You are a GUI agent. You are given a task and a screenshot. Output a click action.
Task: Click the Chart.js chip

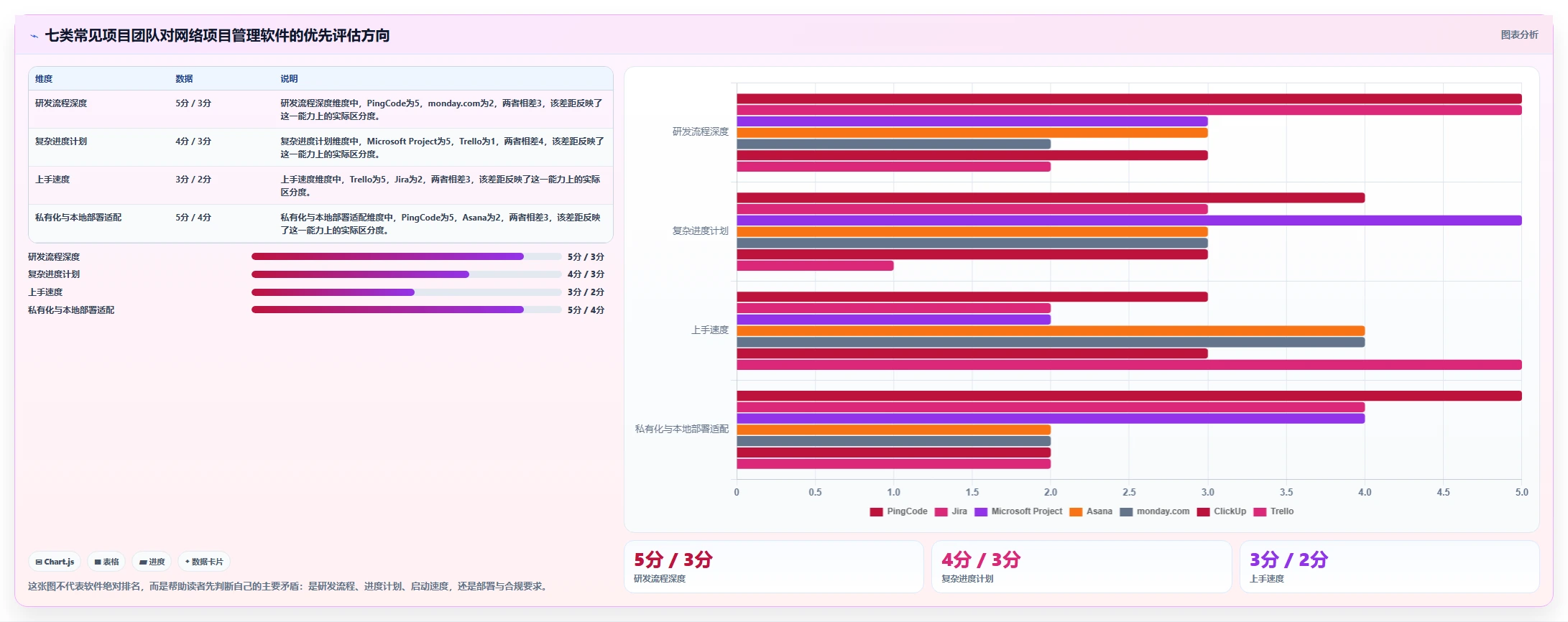pyautogui.click(x=55, y=562)
